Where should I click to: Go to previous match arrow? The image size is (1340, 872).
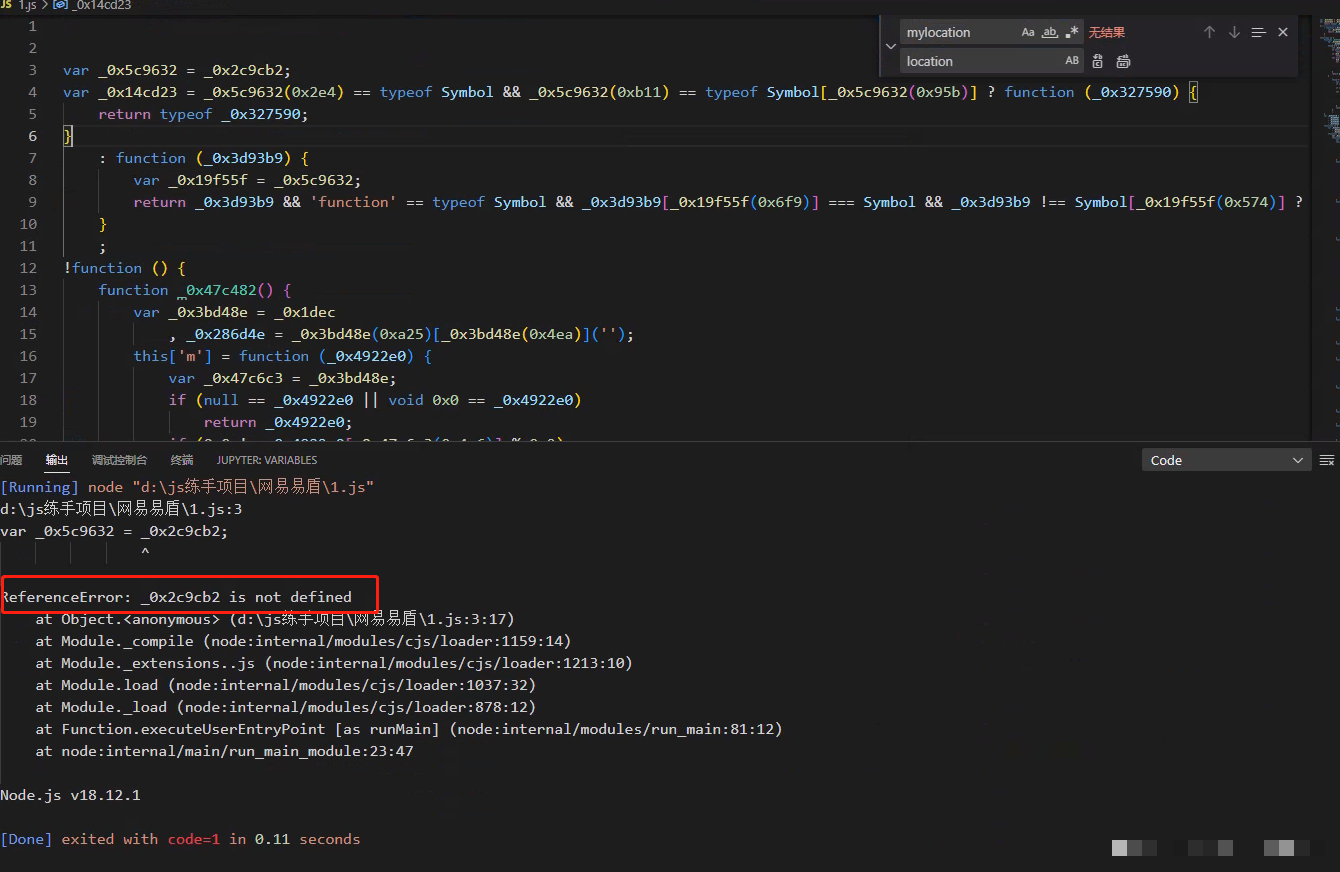point(1209,33)
